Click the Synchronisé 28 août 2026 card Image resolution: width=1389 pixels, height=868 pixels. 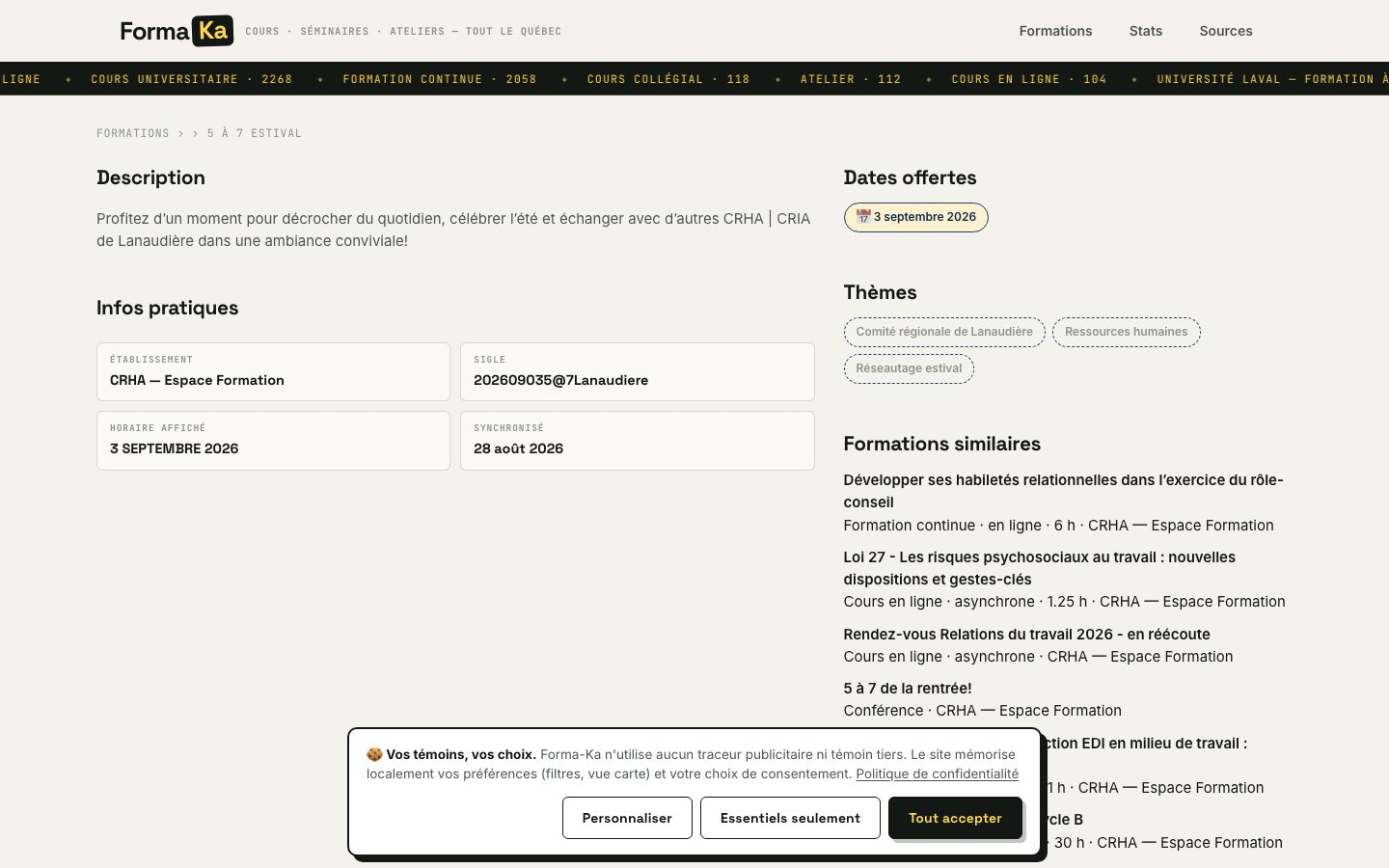tap(637, 440)
